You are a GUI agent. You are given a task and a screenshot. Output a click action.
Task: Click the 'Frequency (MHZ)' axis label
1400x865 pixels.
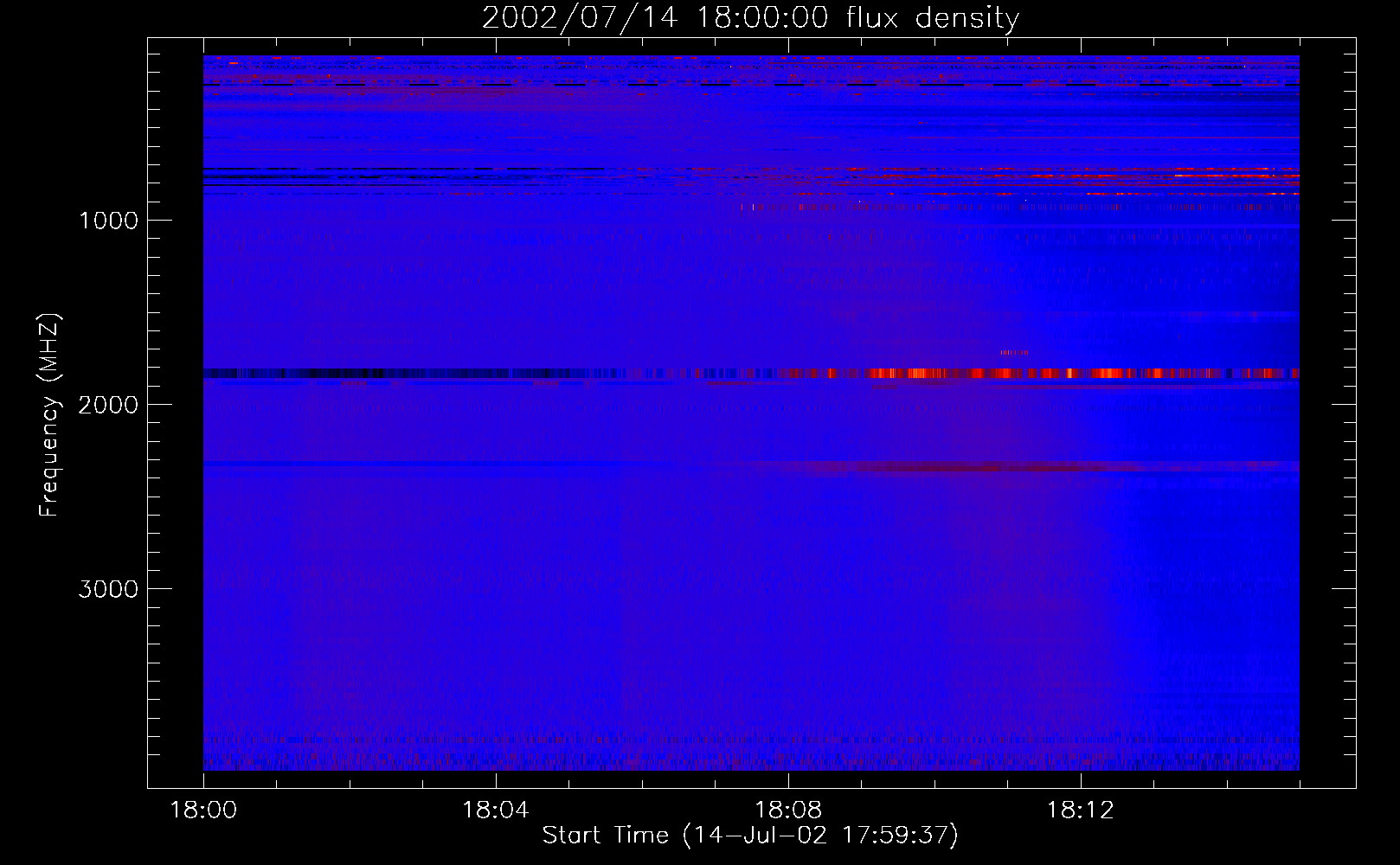coord(49,415)
